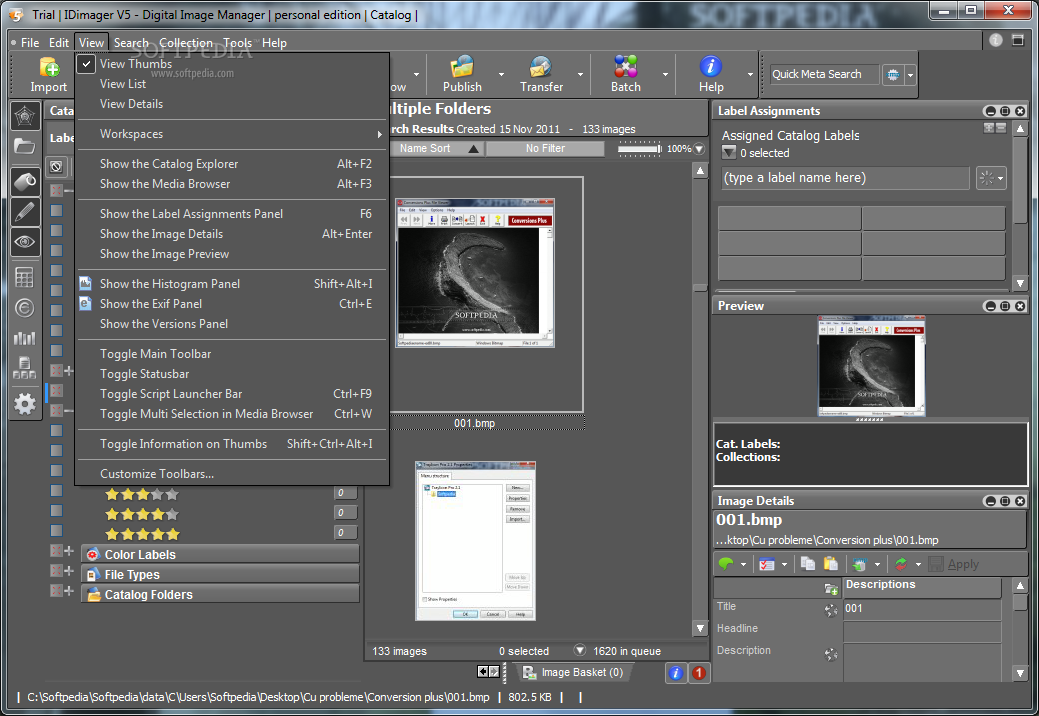The width and height of the screenshot is (1039, 716).
Task: Select the spider-web catalog icon in sidebar
Action: click(25, 117)
